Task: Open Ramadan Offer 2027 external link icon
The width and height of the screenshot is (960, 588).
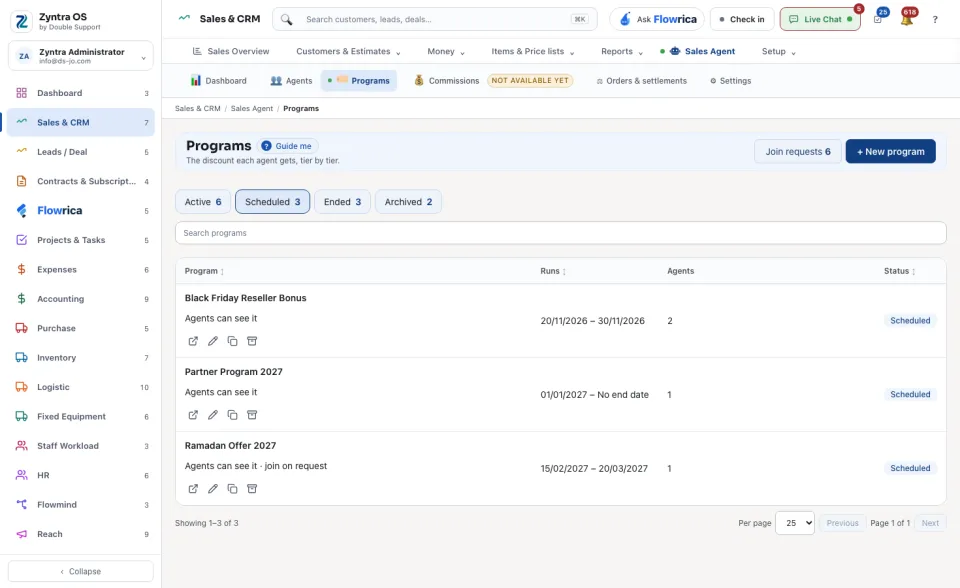Action: click(x=193, y=489)
